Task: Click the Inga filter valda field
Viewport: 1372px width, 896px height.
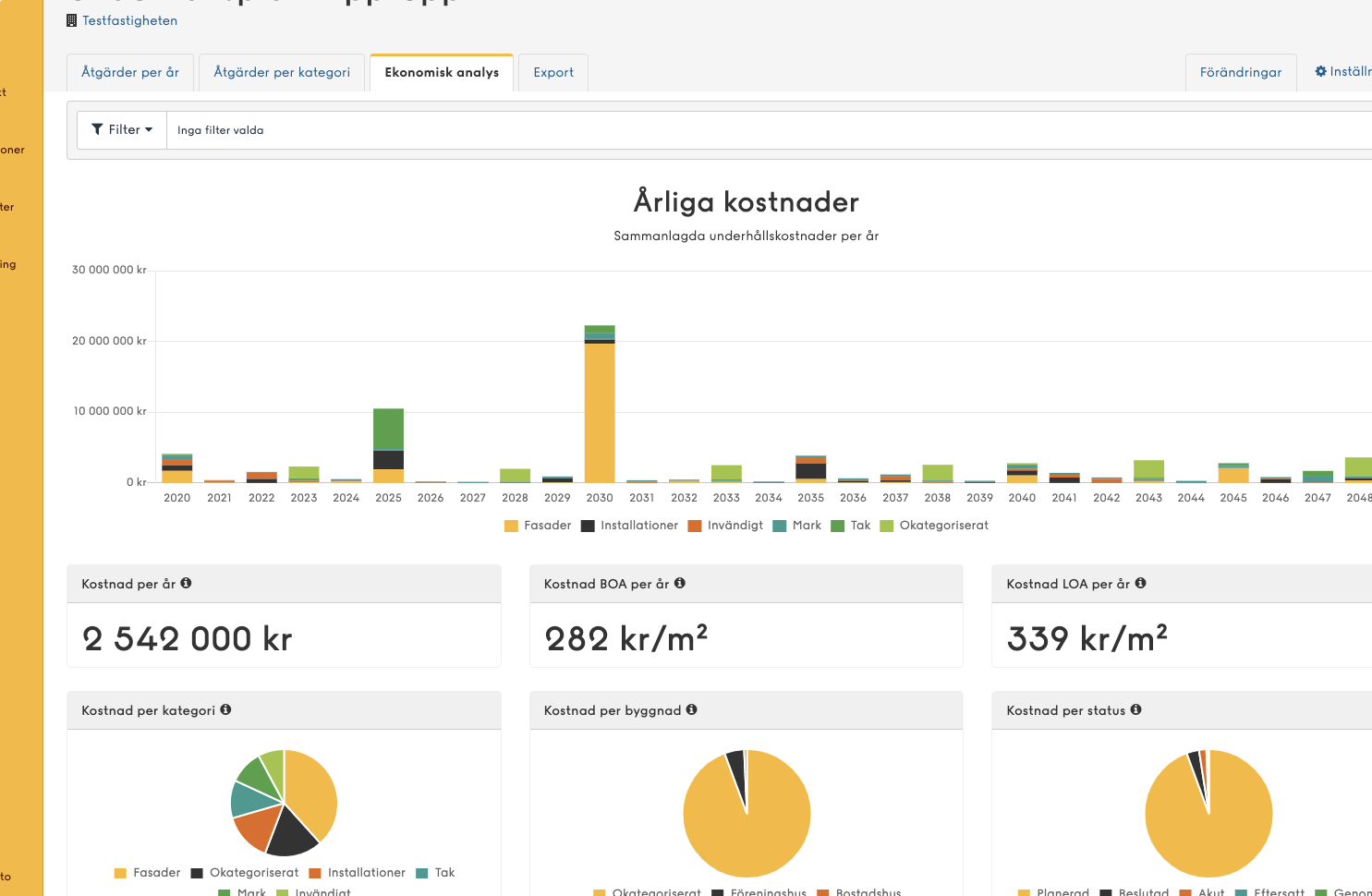Action: click(769, 130)
